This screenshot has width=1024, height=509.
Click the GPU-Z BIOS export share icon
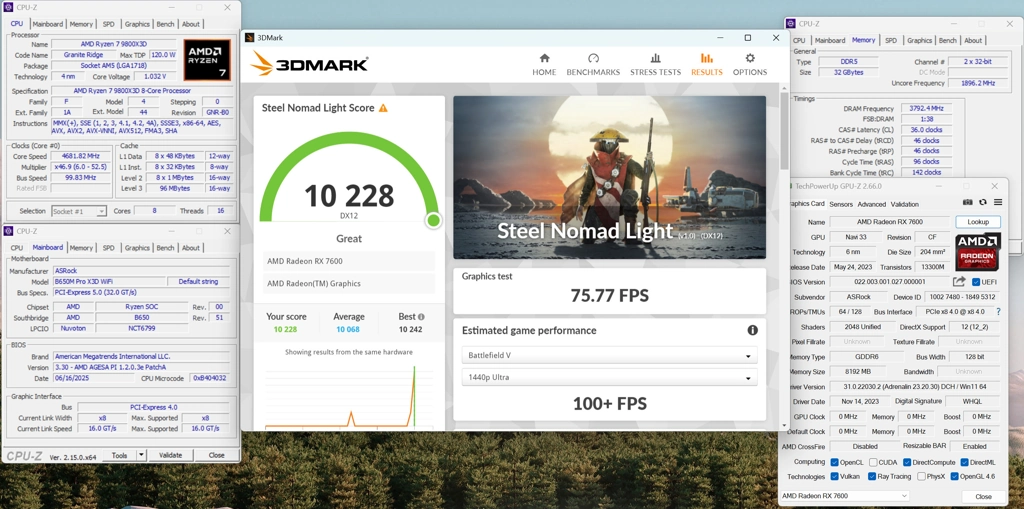(x=959, y=282)
